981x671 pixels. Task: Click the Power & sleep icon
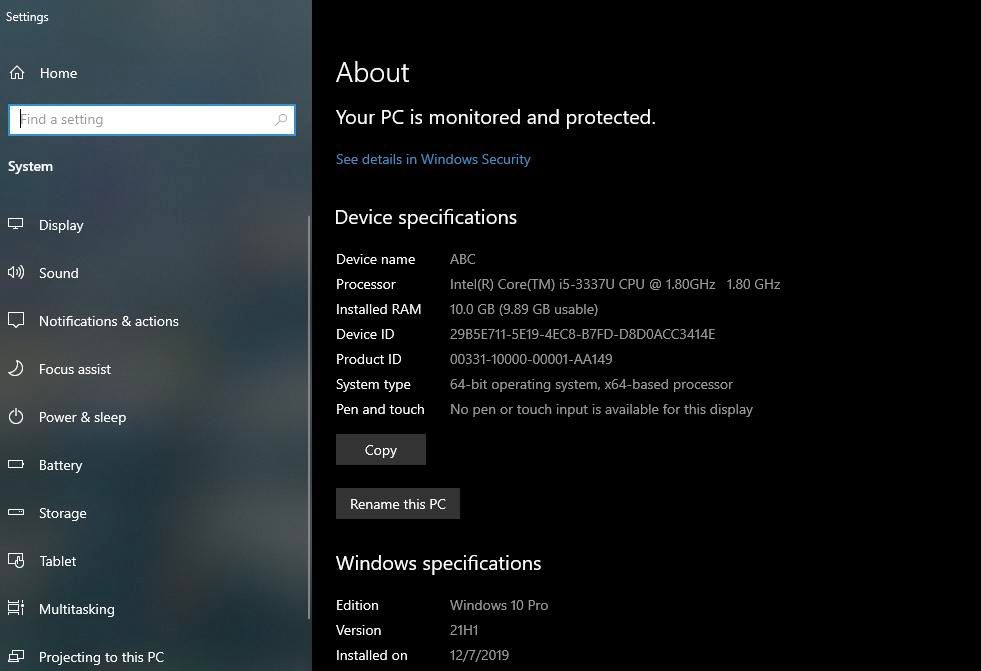16,417
